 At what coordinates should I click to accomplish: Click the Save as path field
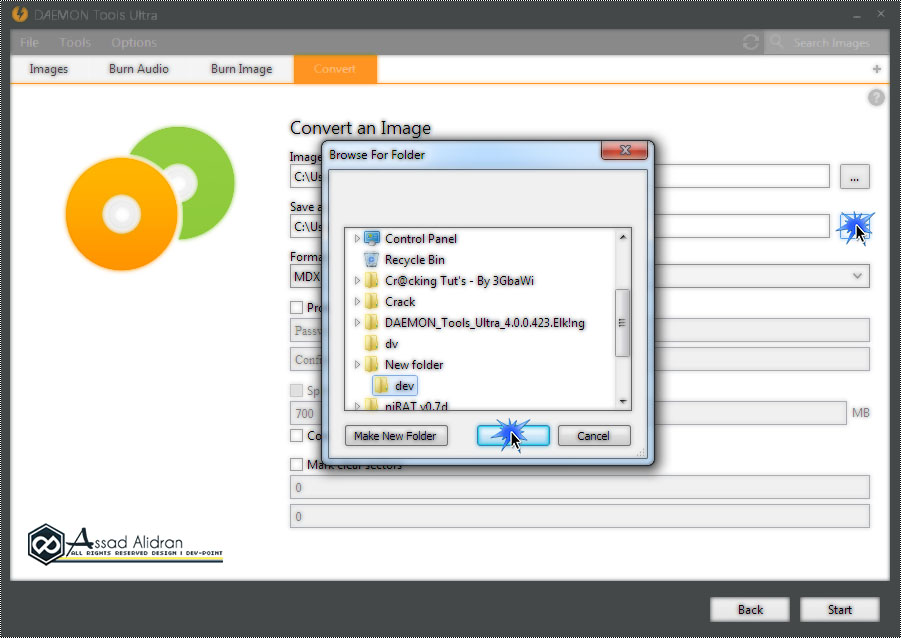[x=560, y=226]
